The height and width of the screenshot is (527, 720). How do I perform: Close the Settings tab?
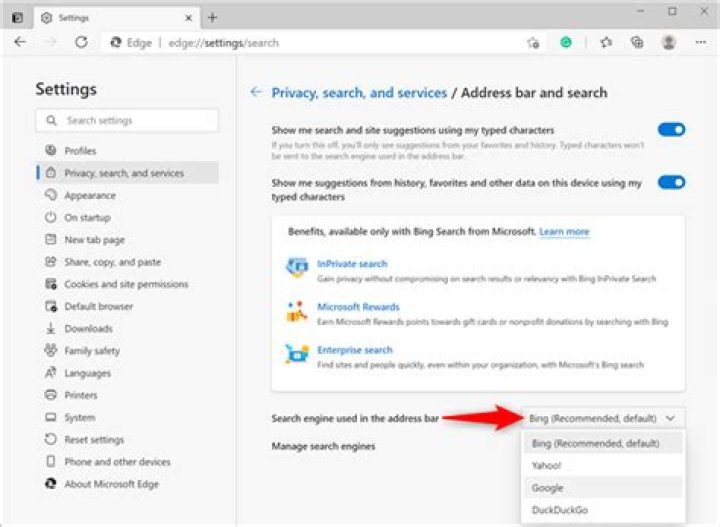188,18
